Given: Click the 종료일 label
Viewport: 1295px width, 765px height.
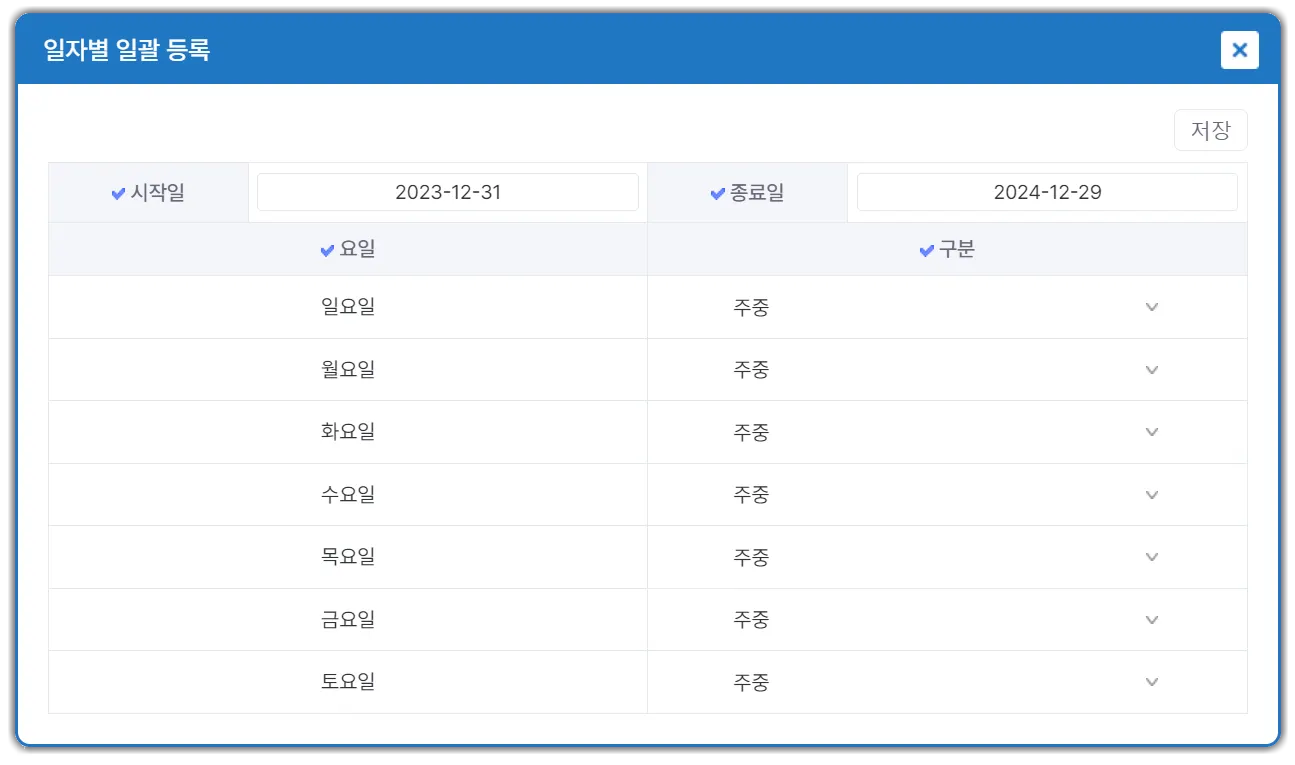Looking at the screenshot, I should (x=756, y=193).
